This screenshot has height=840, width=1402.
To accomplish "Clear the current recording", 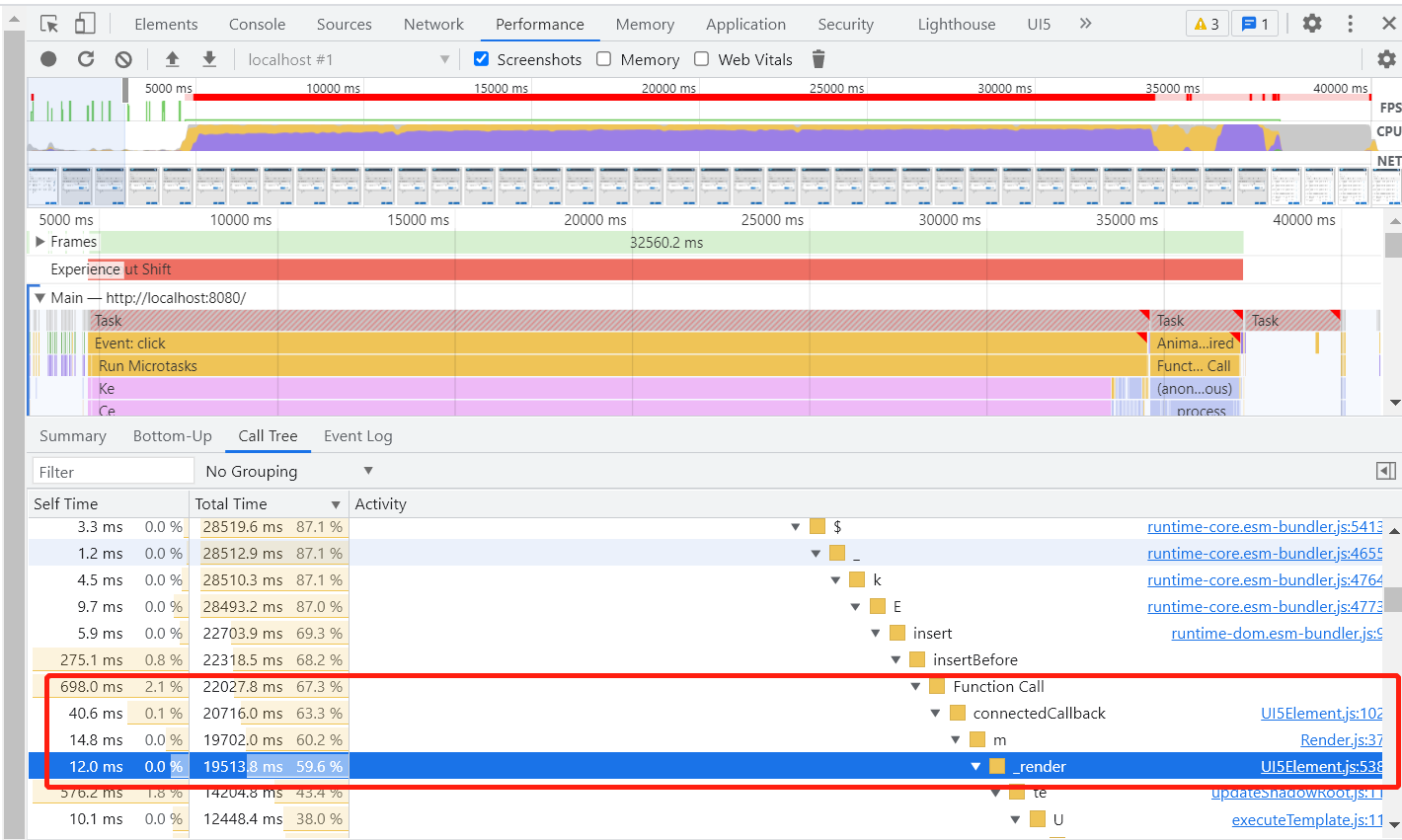I will 121,58.
